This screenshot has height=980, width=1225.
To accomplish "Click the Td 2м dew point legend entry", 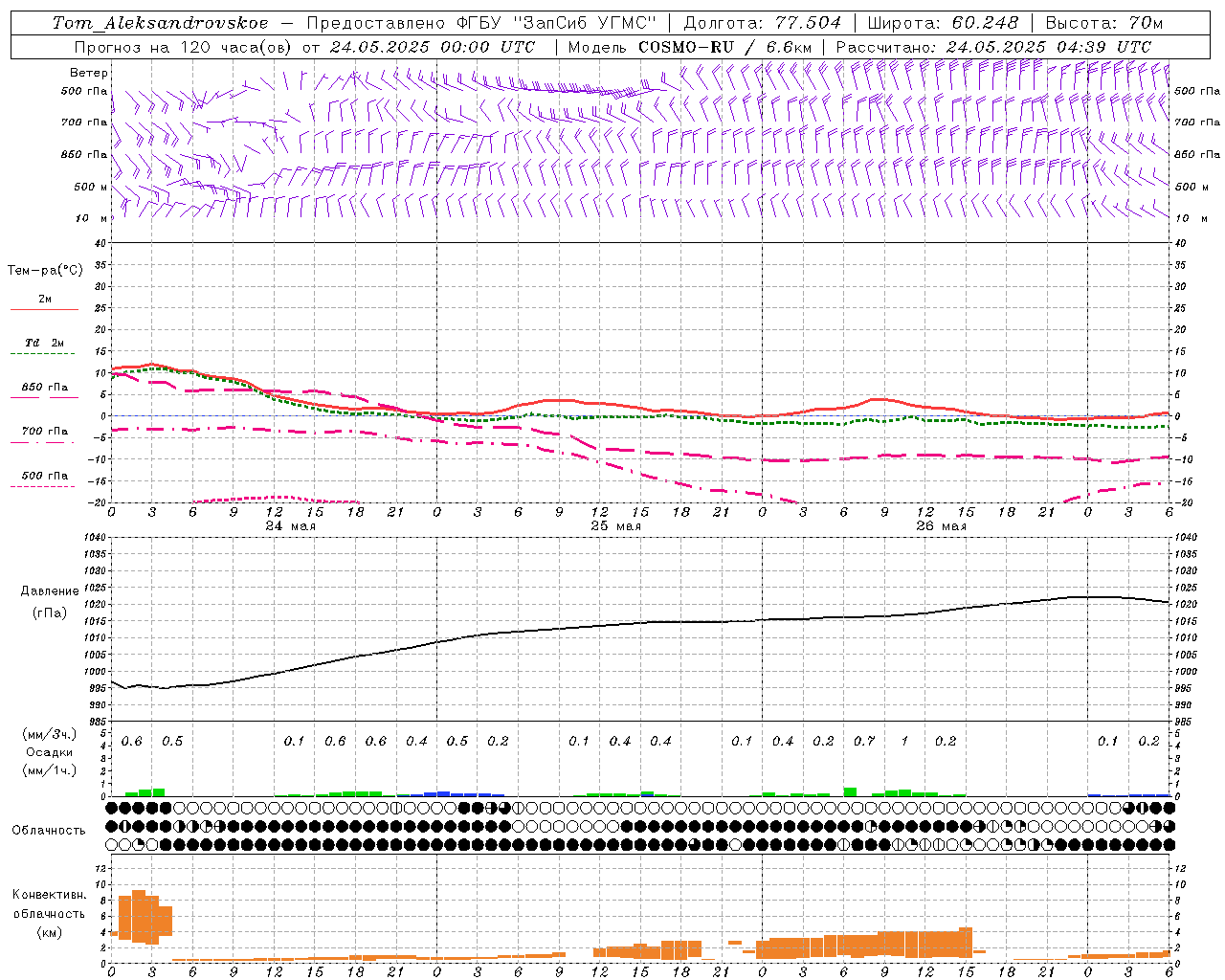I will (45, 343).
